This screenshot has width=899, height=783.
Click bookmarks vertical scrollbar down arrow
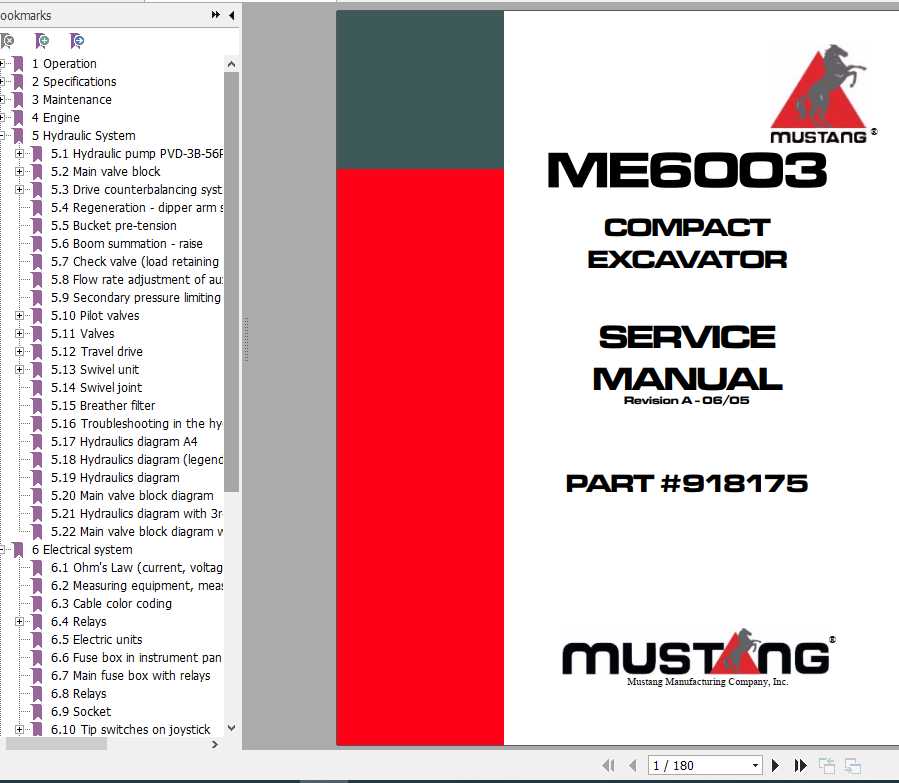231,728
